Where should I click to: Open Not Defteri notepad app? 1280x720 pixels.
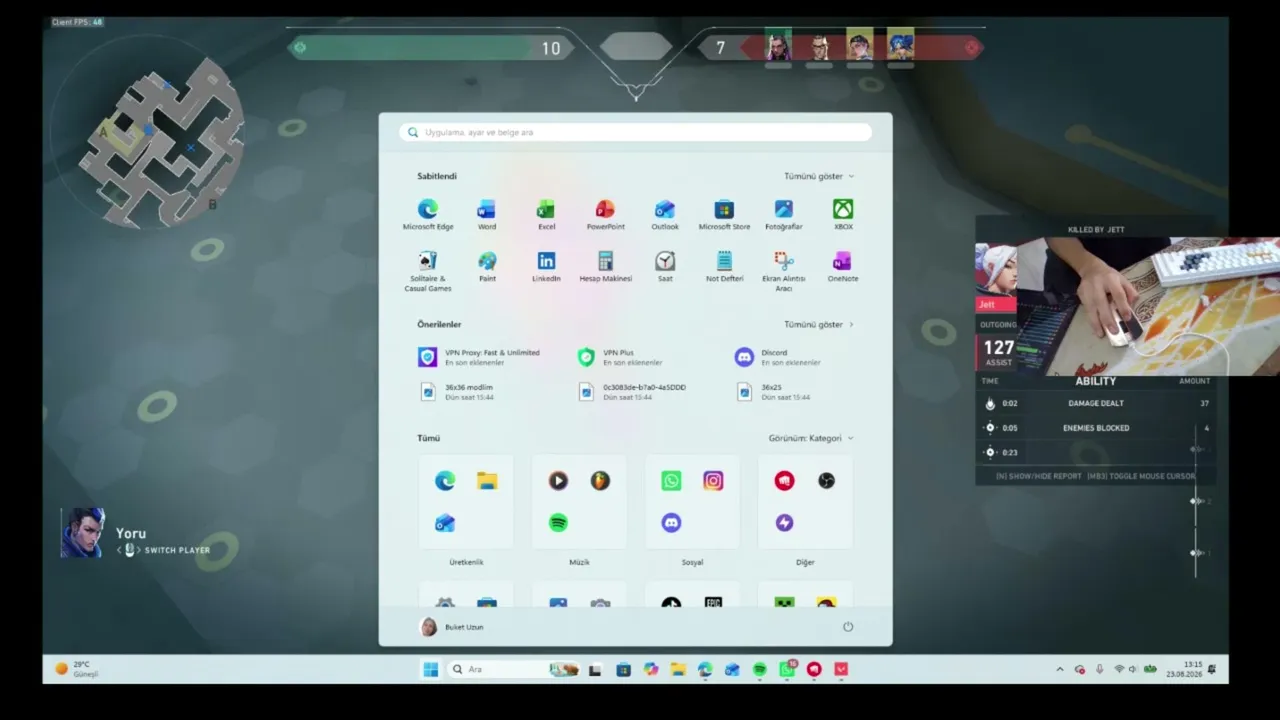724,267
